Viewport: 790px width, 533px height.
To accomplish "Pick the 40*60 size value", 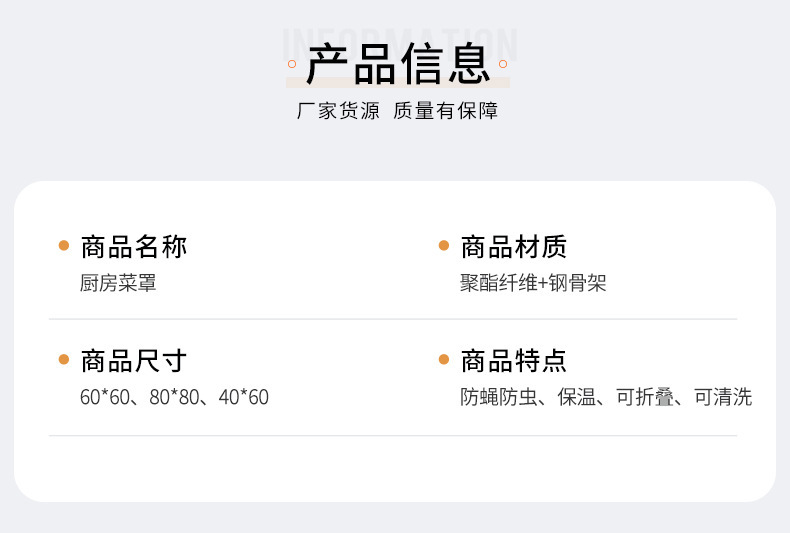I will [x=244, y=397].
